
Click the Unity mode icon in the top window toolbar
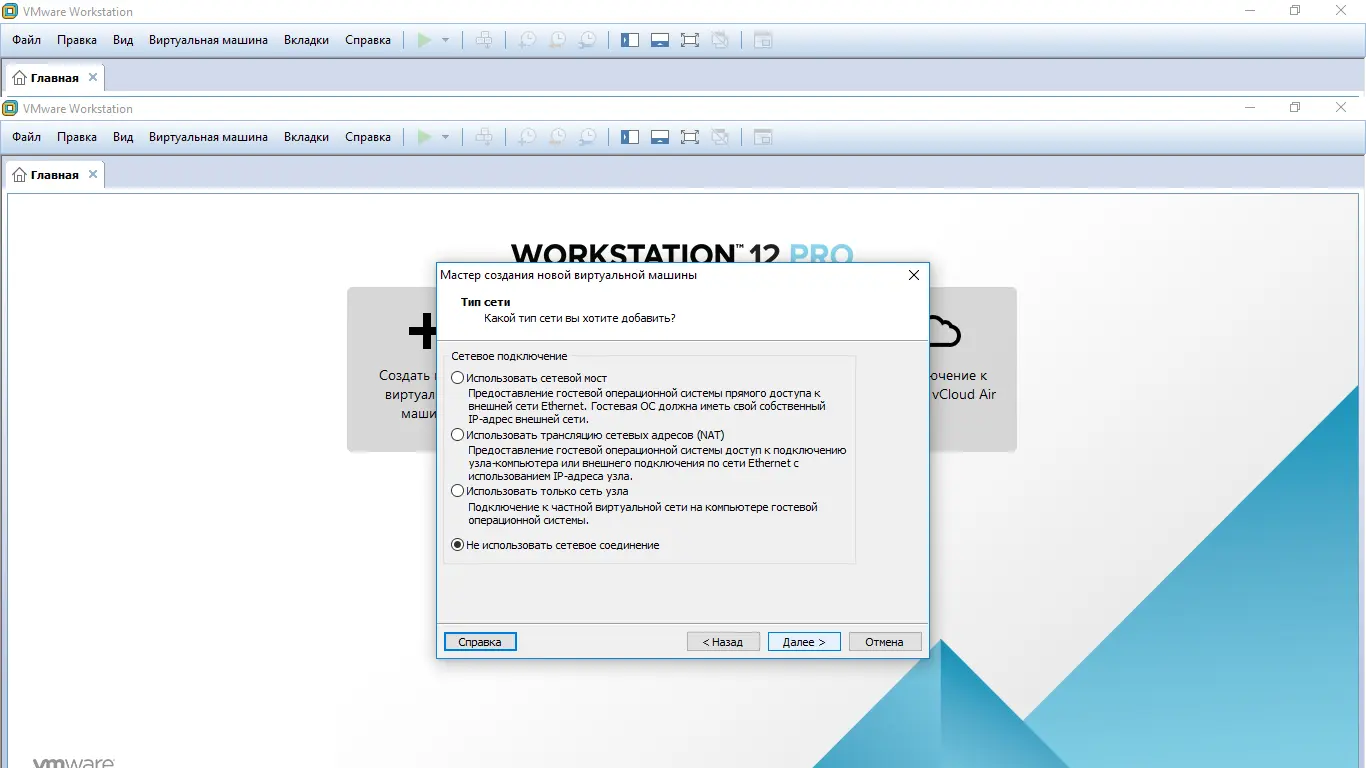(x=719, y=40)
